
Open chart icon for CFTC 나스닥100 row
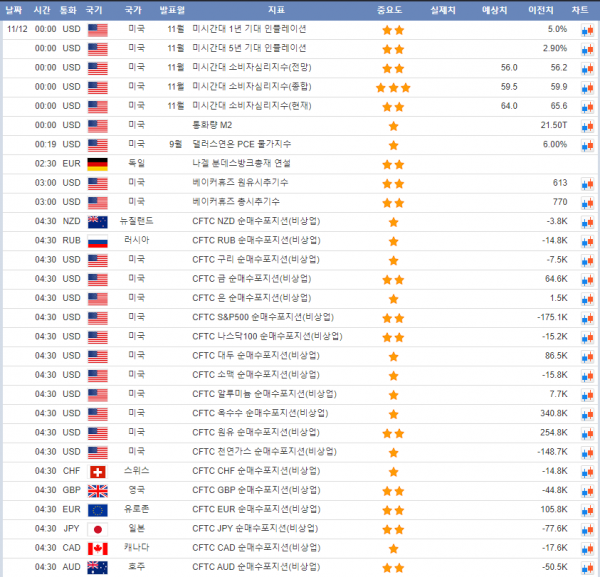point(587,337)
